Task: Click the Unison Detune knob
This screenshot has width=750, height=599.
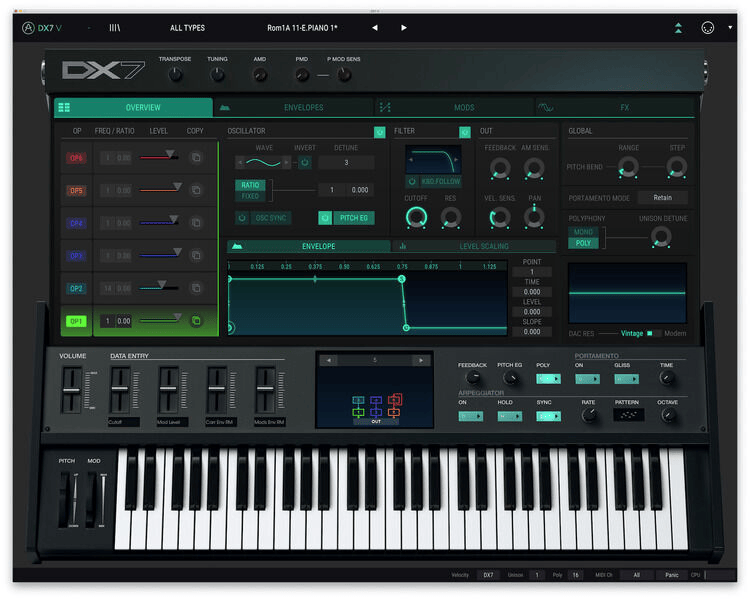Action: point(661,237)
